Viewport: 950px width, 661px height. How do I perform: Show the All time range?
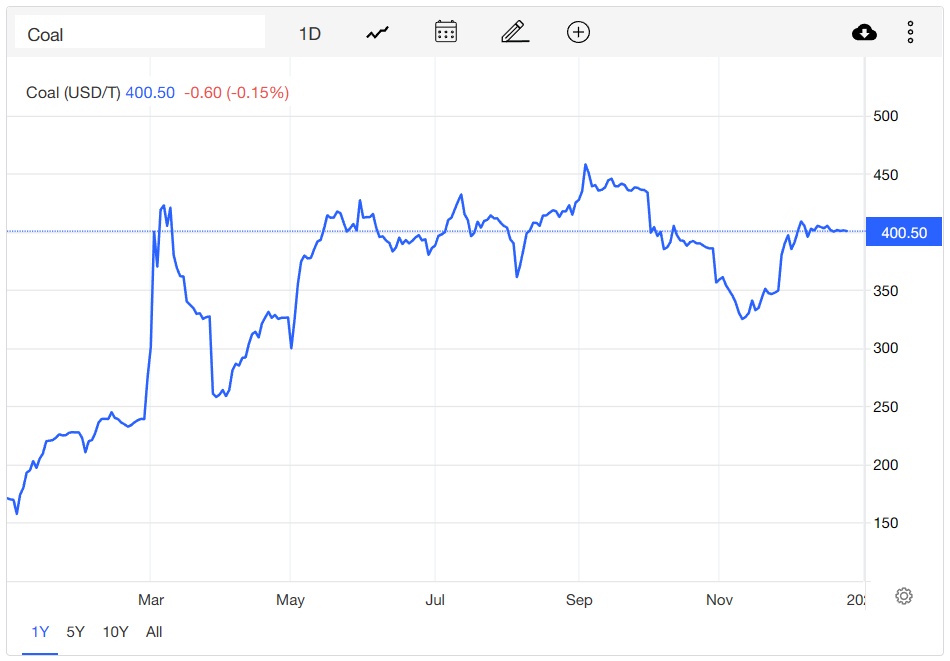tap(154, 632)
